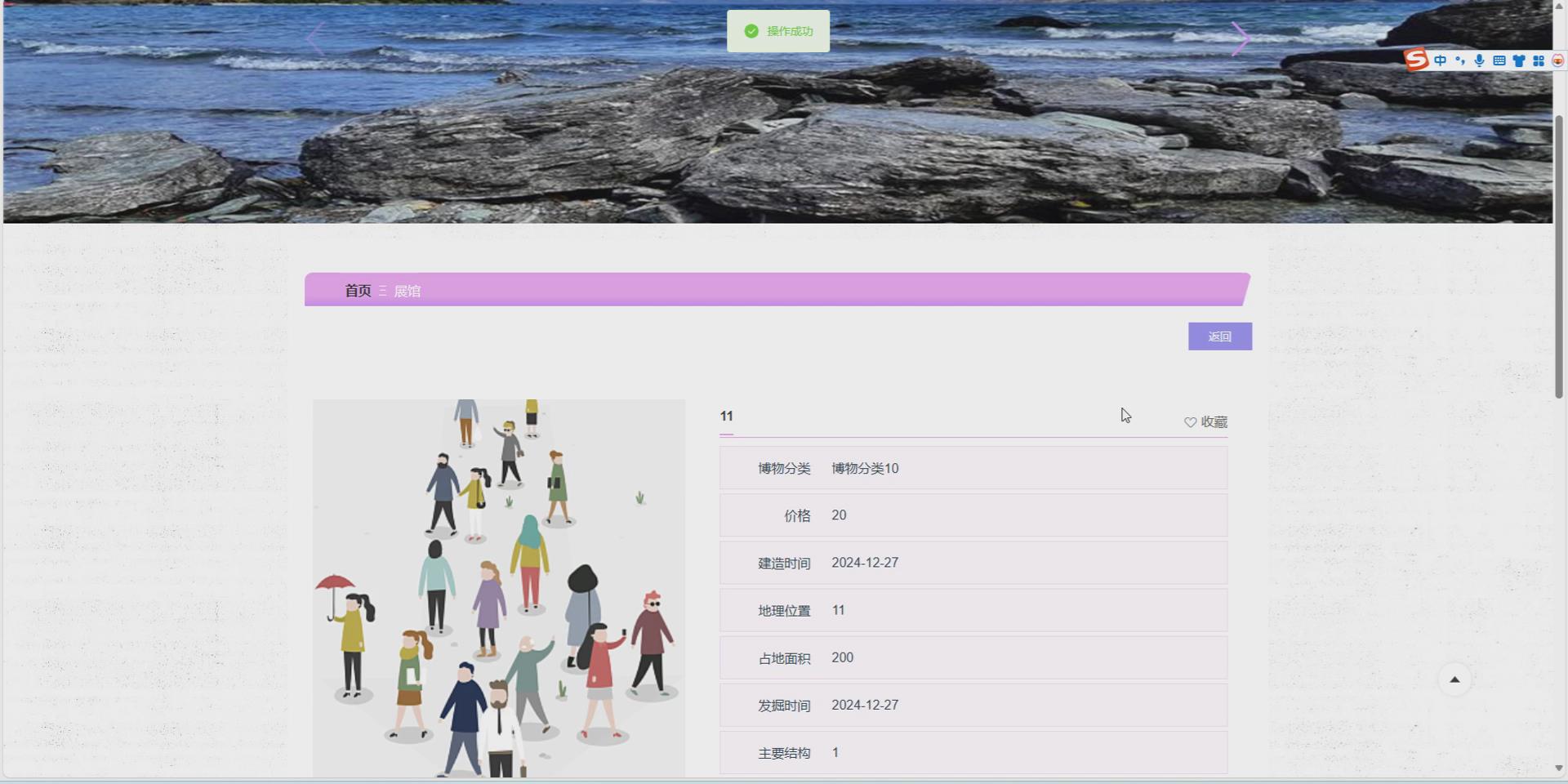1568x784 pixels.
Task: Click the 博物分类 field label
Action: (x=784, y=468)
